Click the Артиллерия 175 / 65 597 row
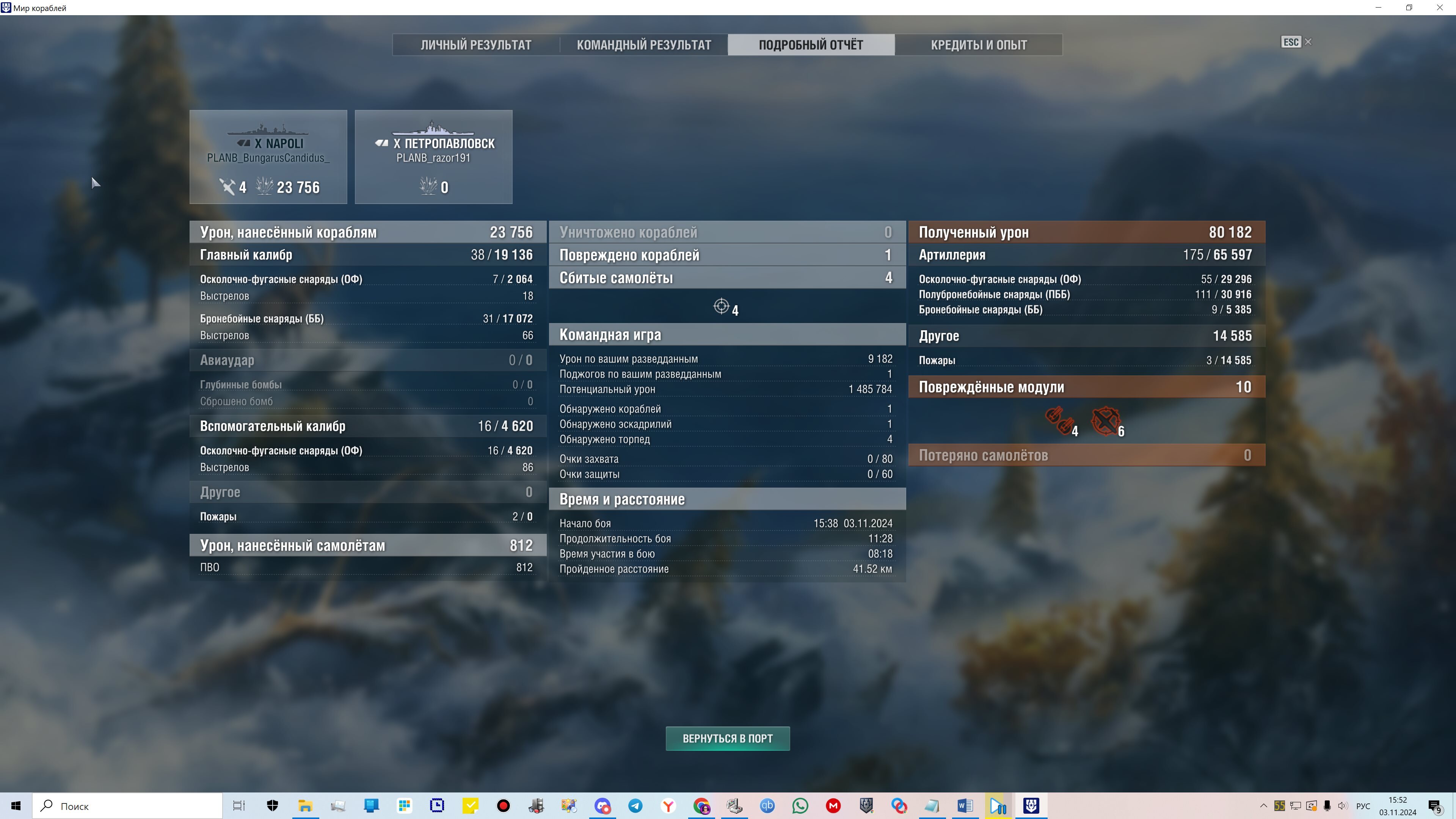This screenshot has height=819, width=1456. coord(1086,255)
